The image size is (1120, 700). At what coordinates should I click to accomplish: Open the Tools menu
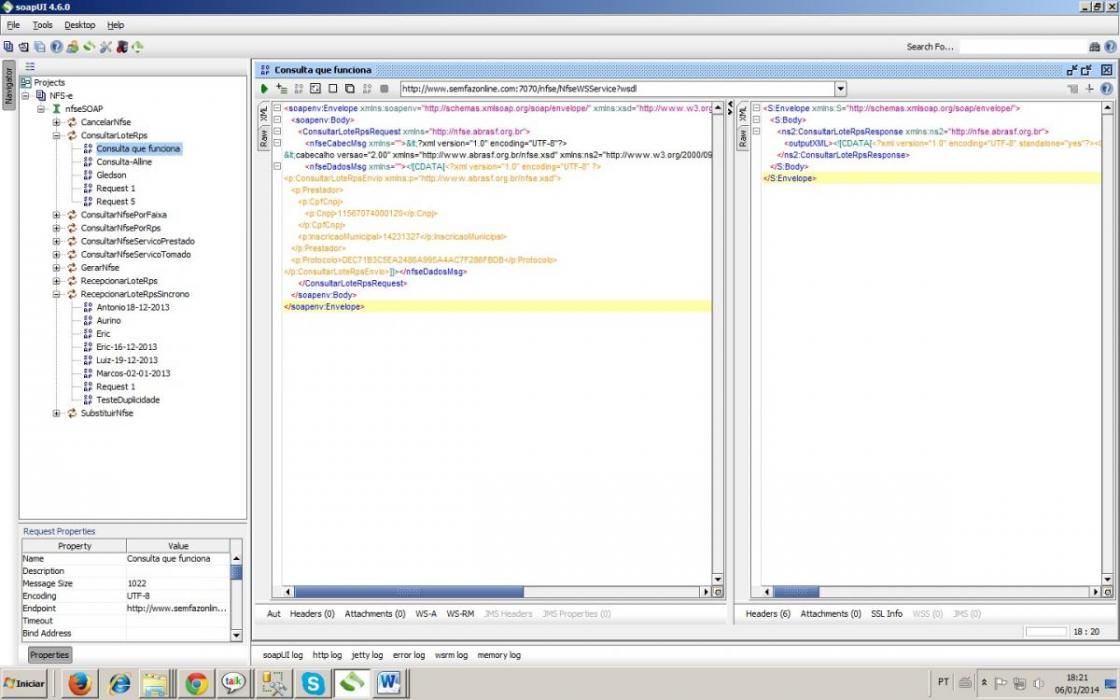click(42, 25)
